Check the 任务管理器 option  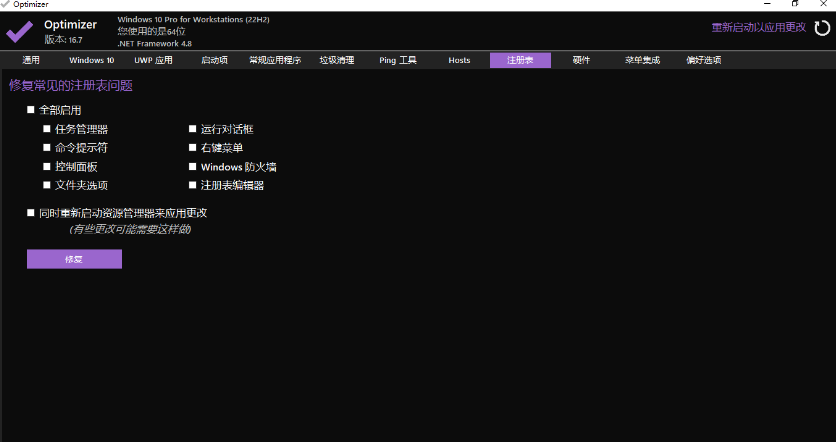(x=47, y=129)
